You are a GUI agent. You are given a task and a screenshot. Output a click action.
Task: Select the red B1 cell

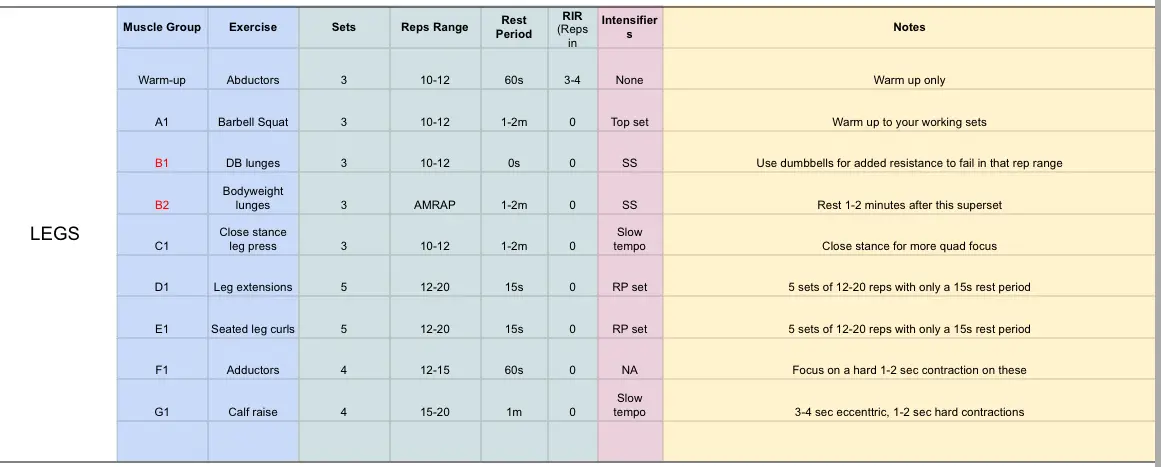point(162,163)
